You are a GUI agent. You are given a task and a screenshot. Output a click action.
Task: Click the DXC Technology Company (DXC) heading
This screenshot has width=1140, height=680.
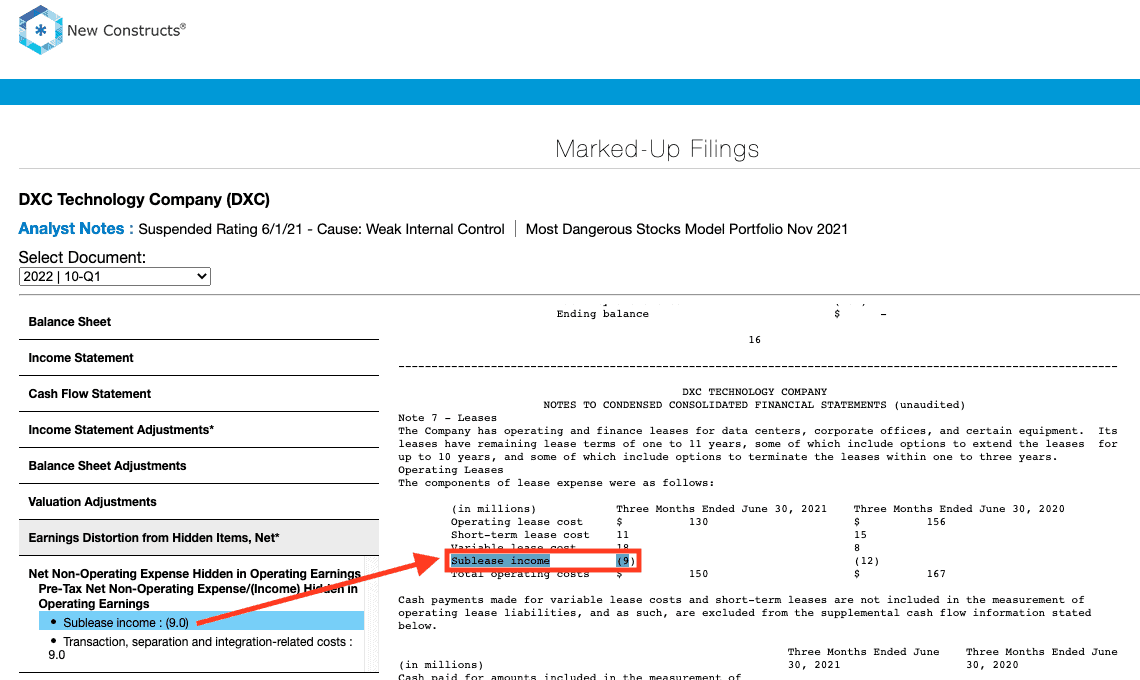click(x=144, y=199)
